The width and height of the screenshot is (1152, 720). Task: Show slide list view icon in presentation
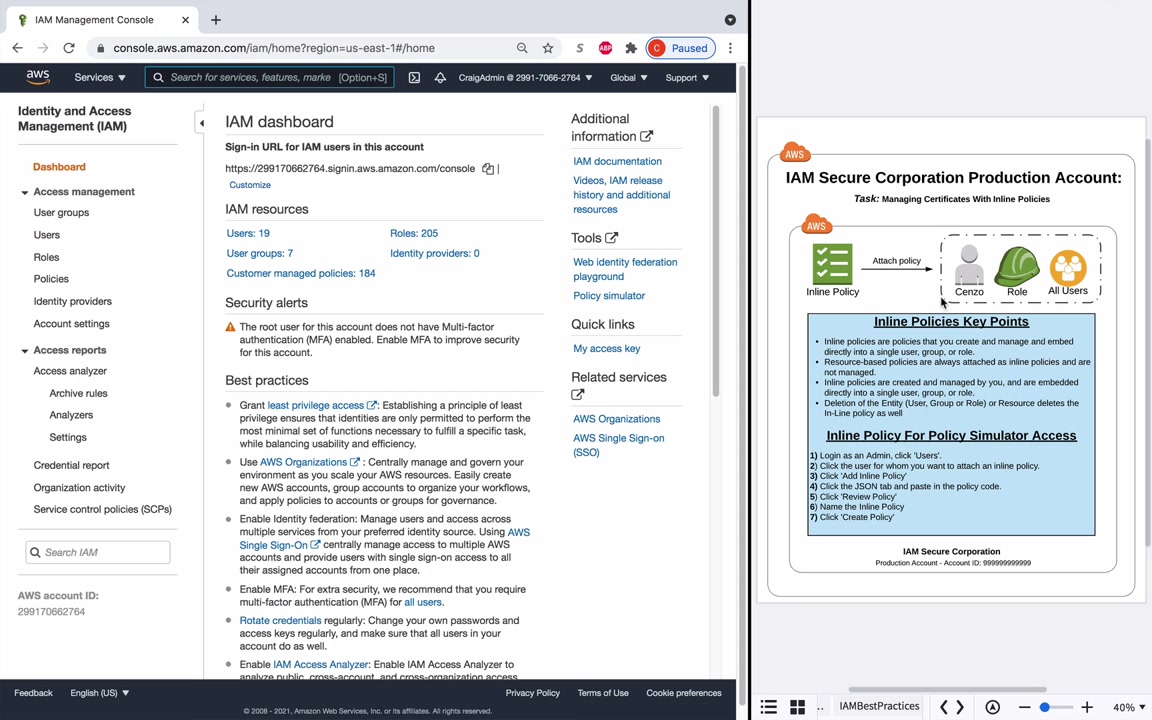coord(768,707)
